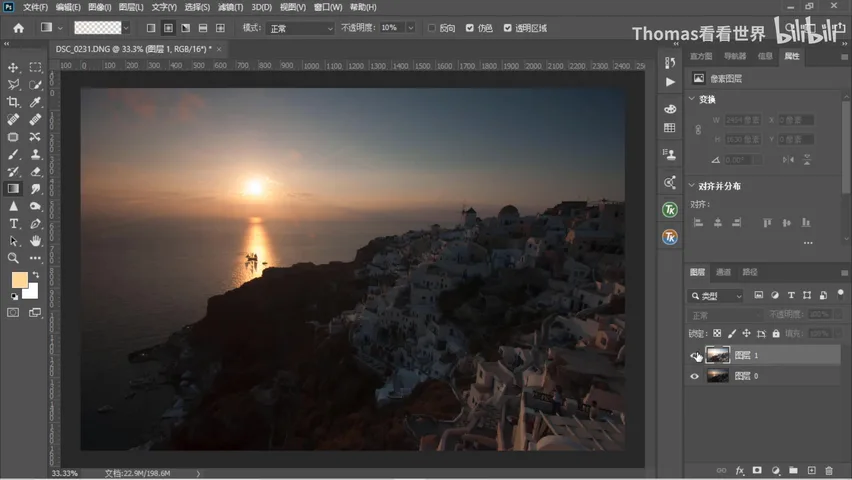The width and height of the screenshot is (852, 480).
Task: Open the layer filter 类型 dropdown
Action: click(x=716, y=296)
